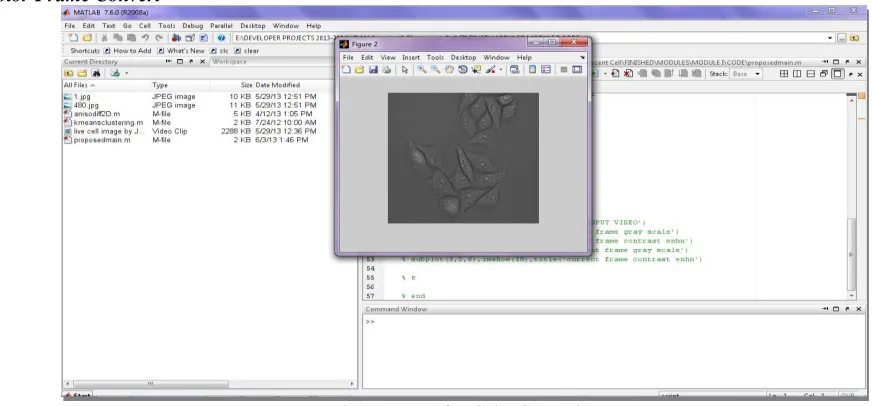872x406 pixels.
Task: Click the Undo icon in MATLAB toolbar
Action: tap(145, 38)
